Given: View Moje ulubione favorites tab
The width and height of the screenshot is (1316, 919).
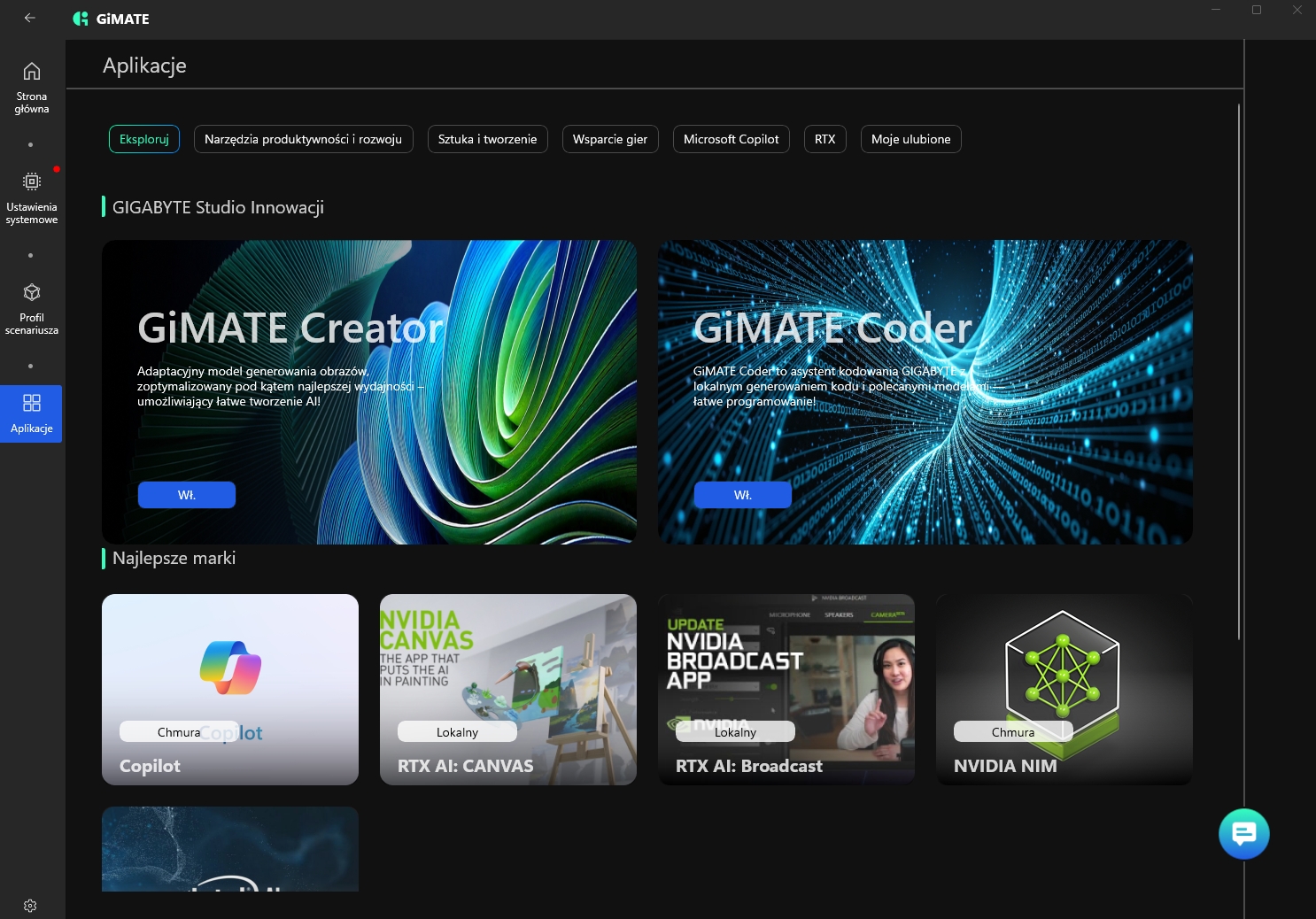Looking at the screenshot, I should click(910, 139).
